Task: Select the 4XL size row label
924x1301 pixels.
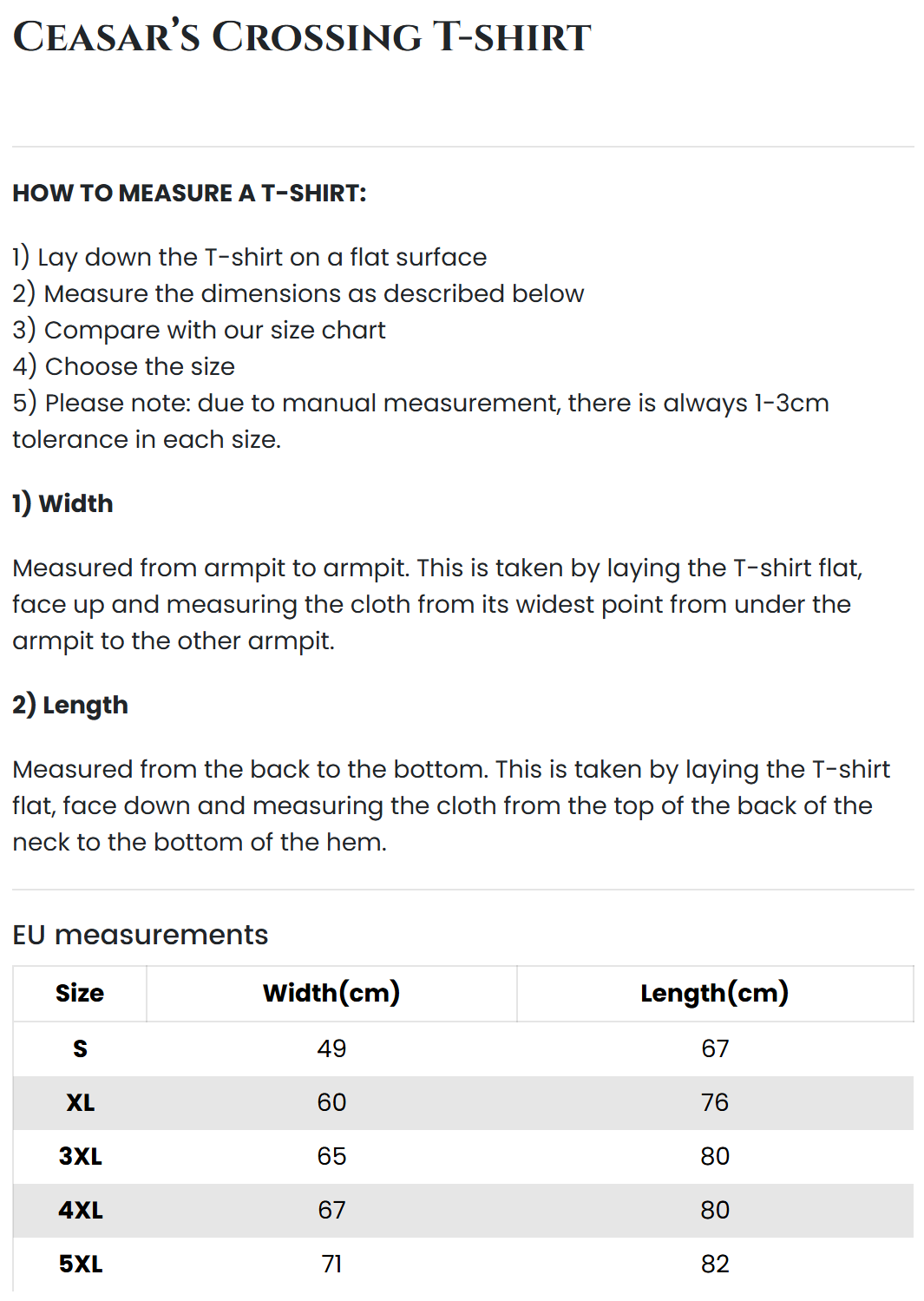Action: 80,1210
